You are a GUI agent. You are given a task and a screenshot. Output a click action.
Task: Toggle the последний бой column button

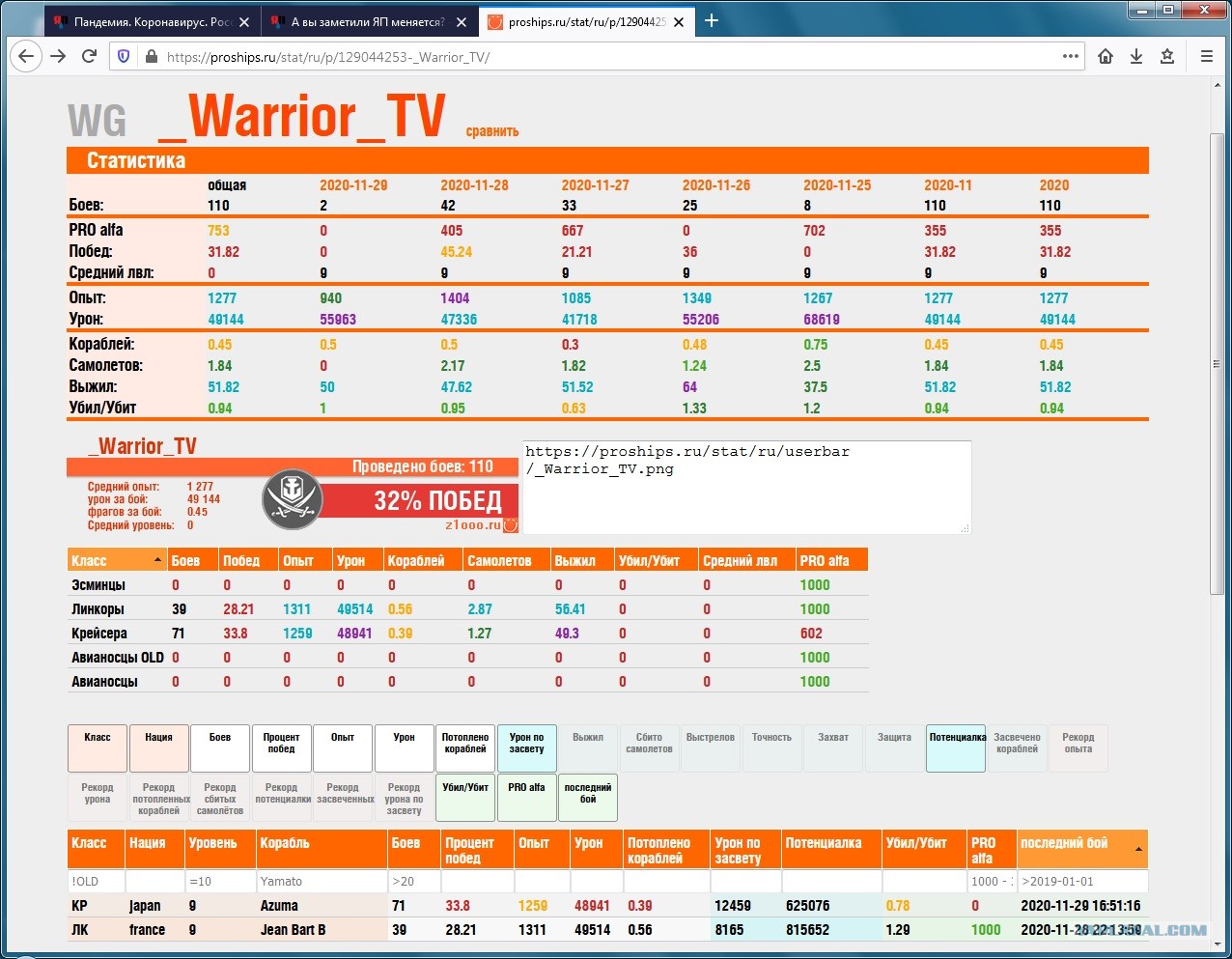[x=588, y=799]
